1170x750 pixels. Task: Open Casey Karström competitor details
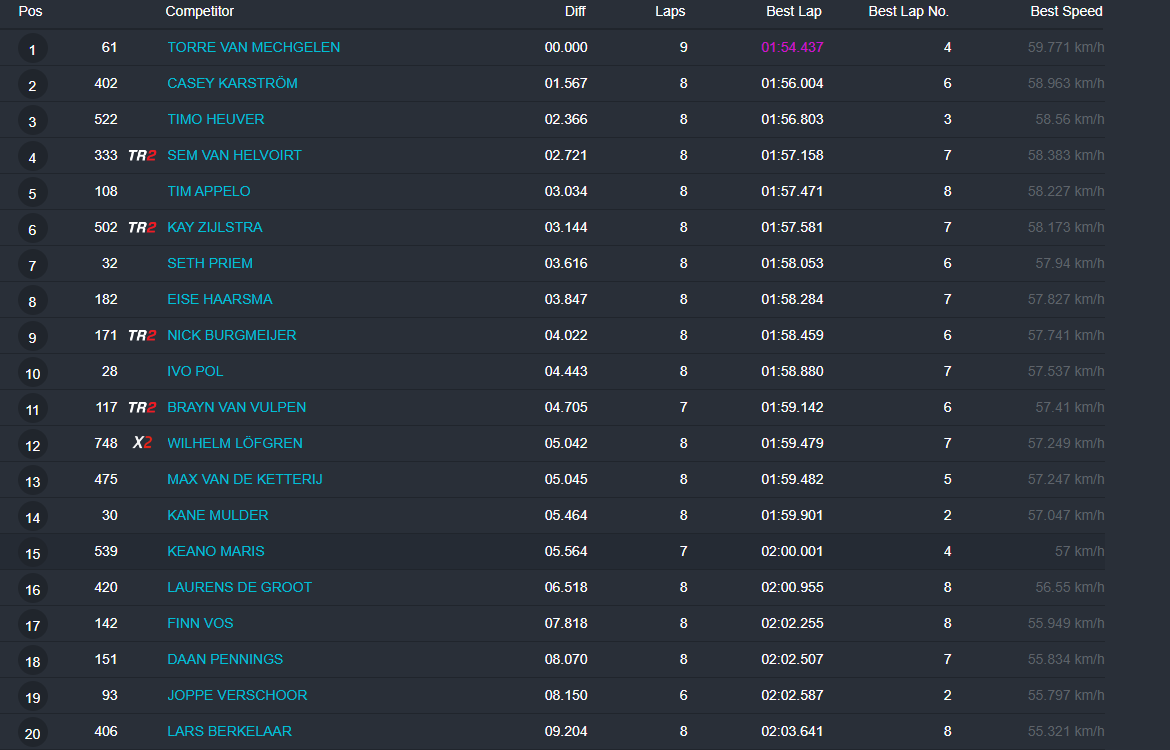(232, 83)
